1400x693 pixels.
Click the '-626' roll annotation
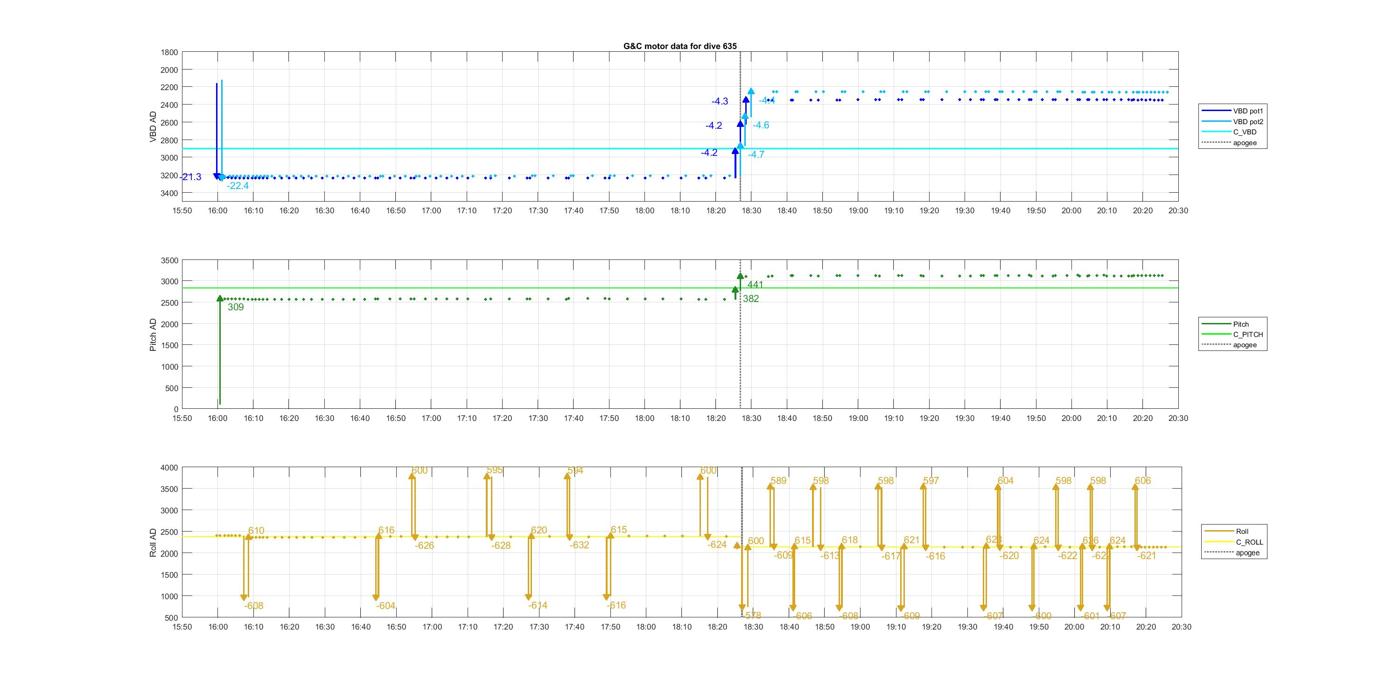coord(425,546)
